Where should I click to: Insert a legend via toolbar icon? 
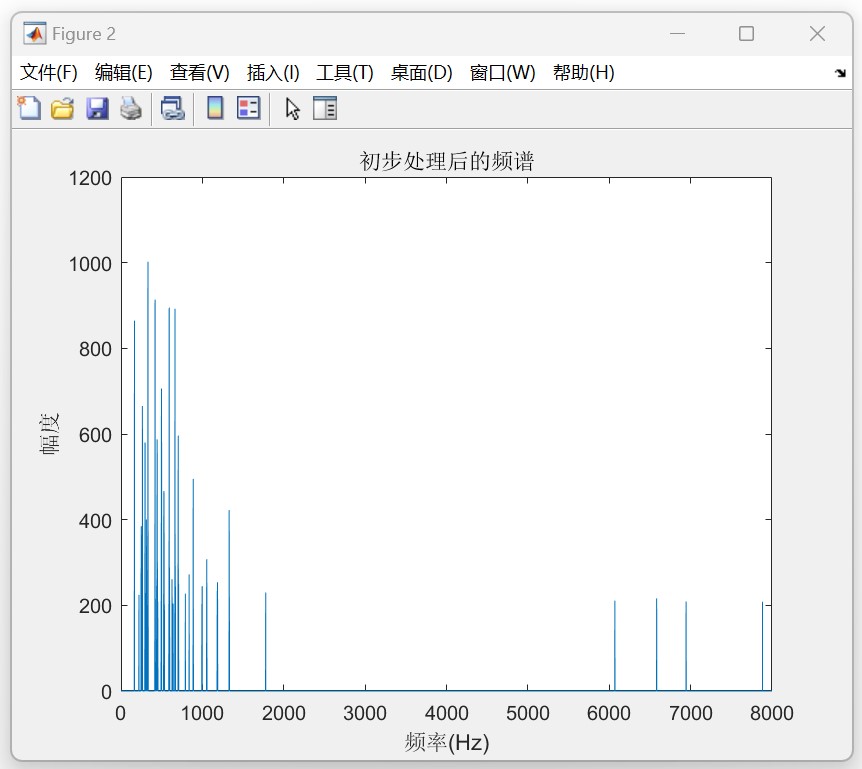[x=248, y=108]
